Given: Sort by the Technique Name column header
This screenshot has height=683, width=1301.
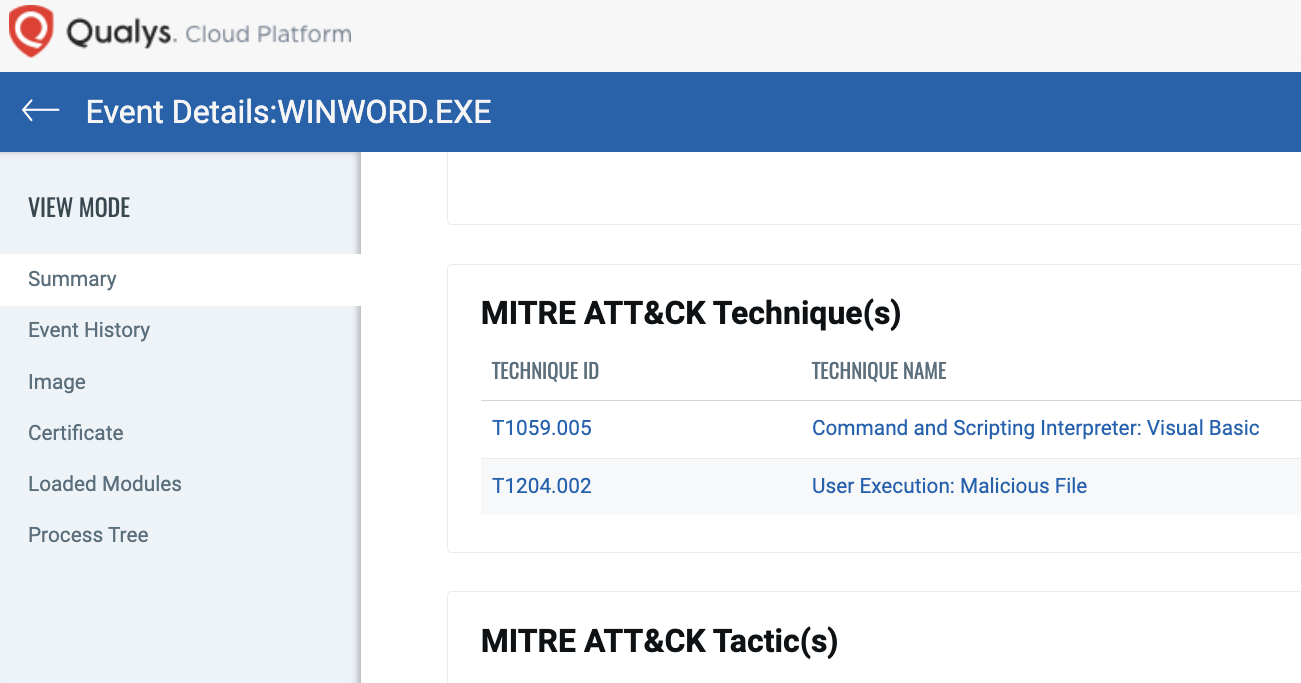Looking at the screenshot, I should click(878, 370).
